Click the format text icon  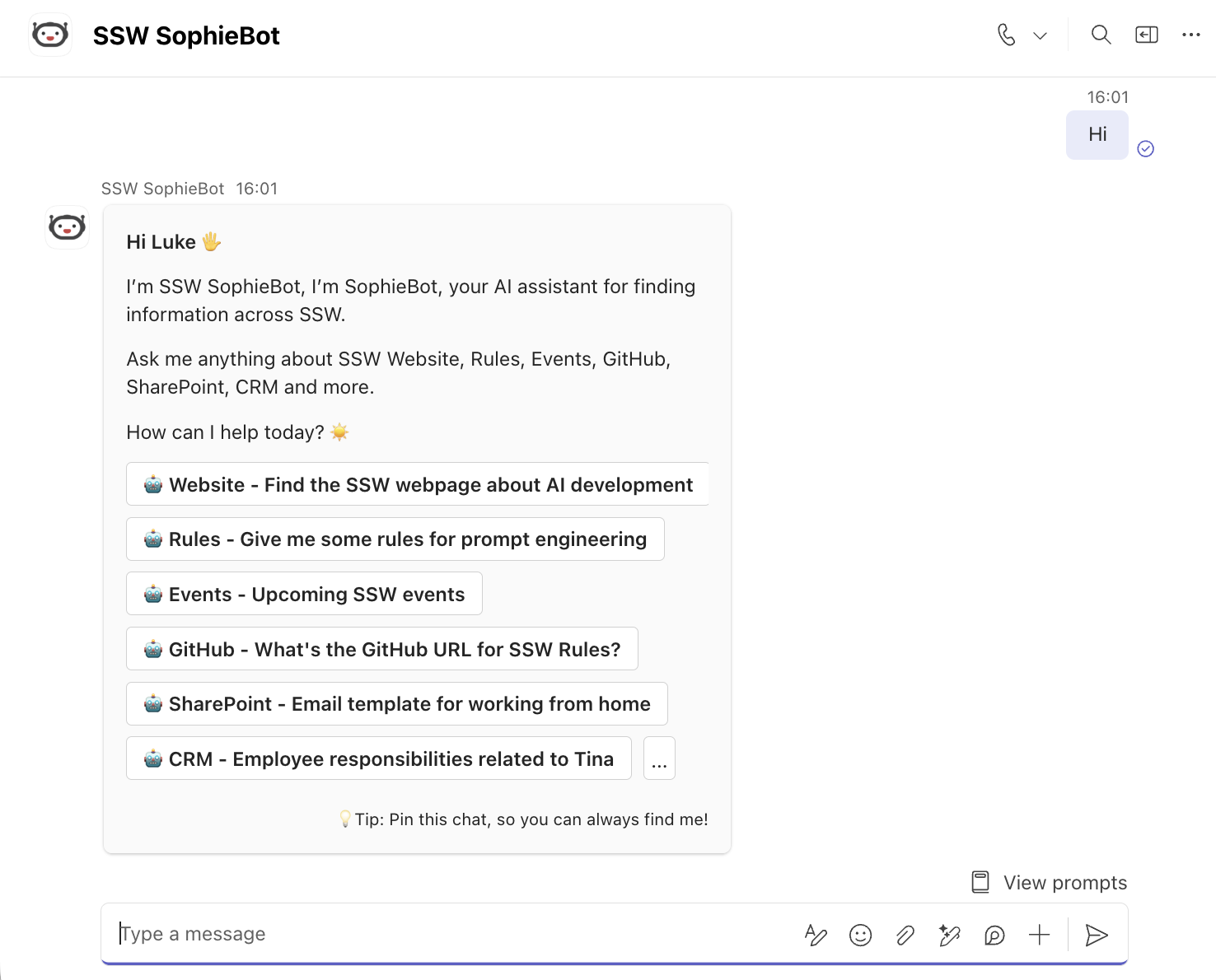816,935
